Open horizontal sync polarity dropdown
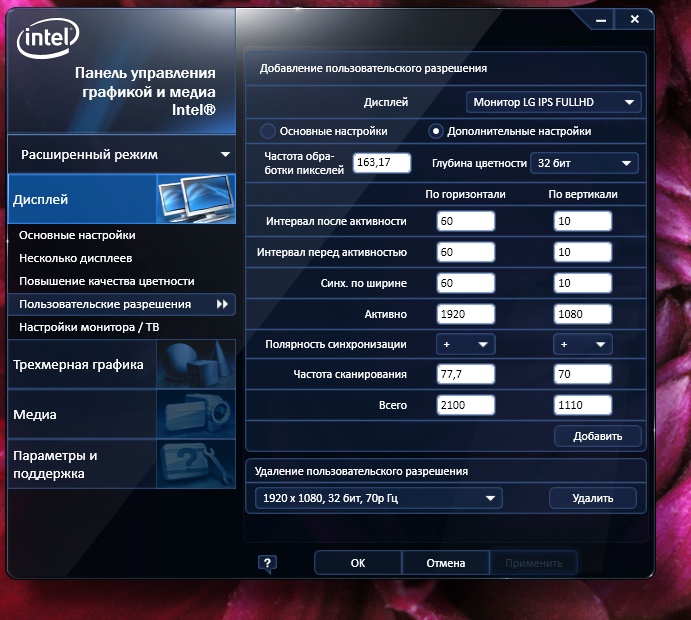Image resolution: width=691 pixels, height=620 pixels. click(465, 344)
